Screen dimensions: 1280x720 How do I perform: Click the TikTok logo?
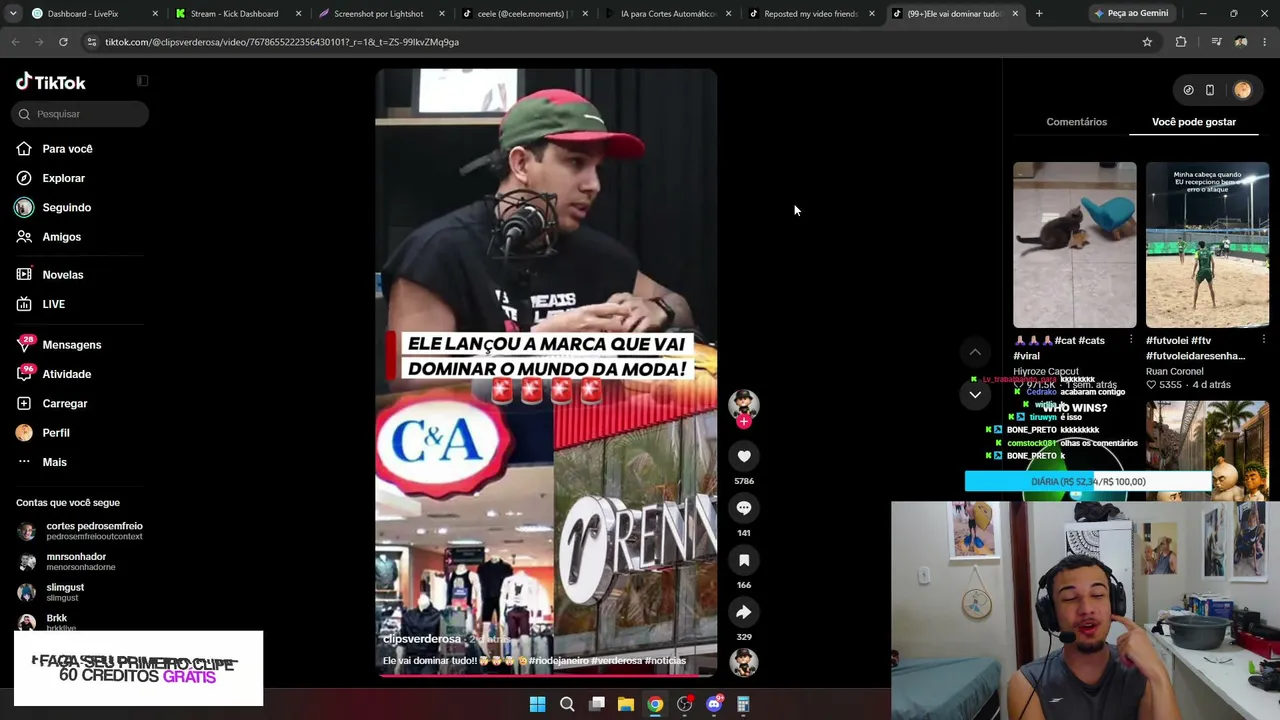click(51, 82)
